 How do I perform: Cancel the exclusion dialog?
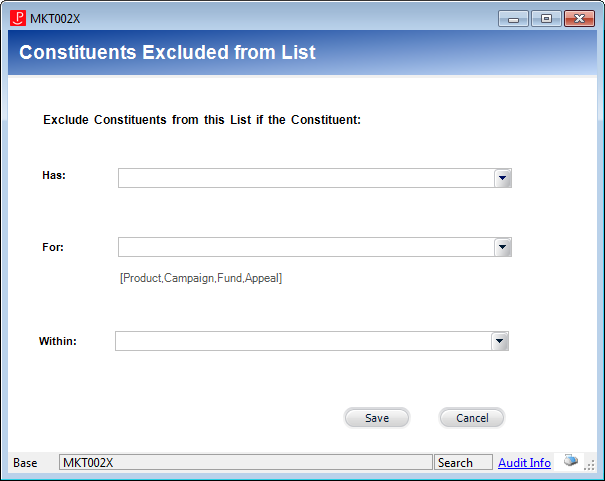click(472, 418)
